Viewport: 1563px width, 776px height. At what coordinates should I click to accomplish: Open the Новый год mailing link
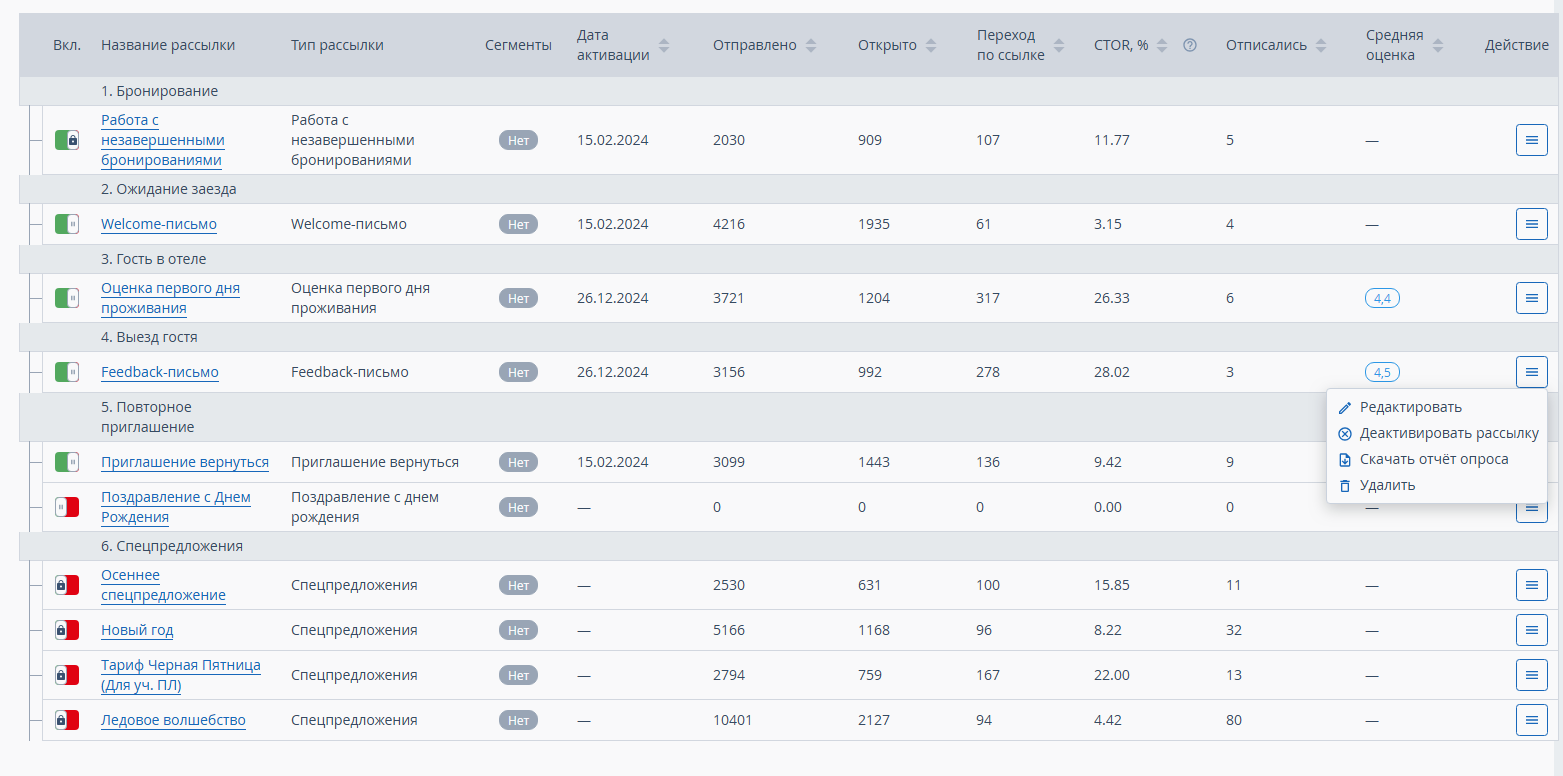[x=137, y=630]
